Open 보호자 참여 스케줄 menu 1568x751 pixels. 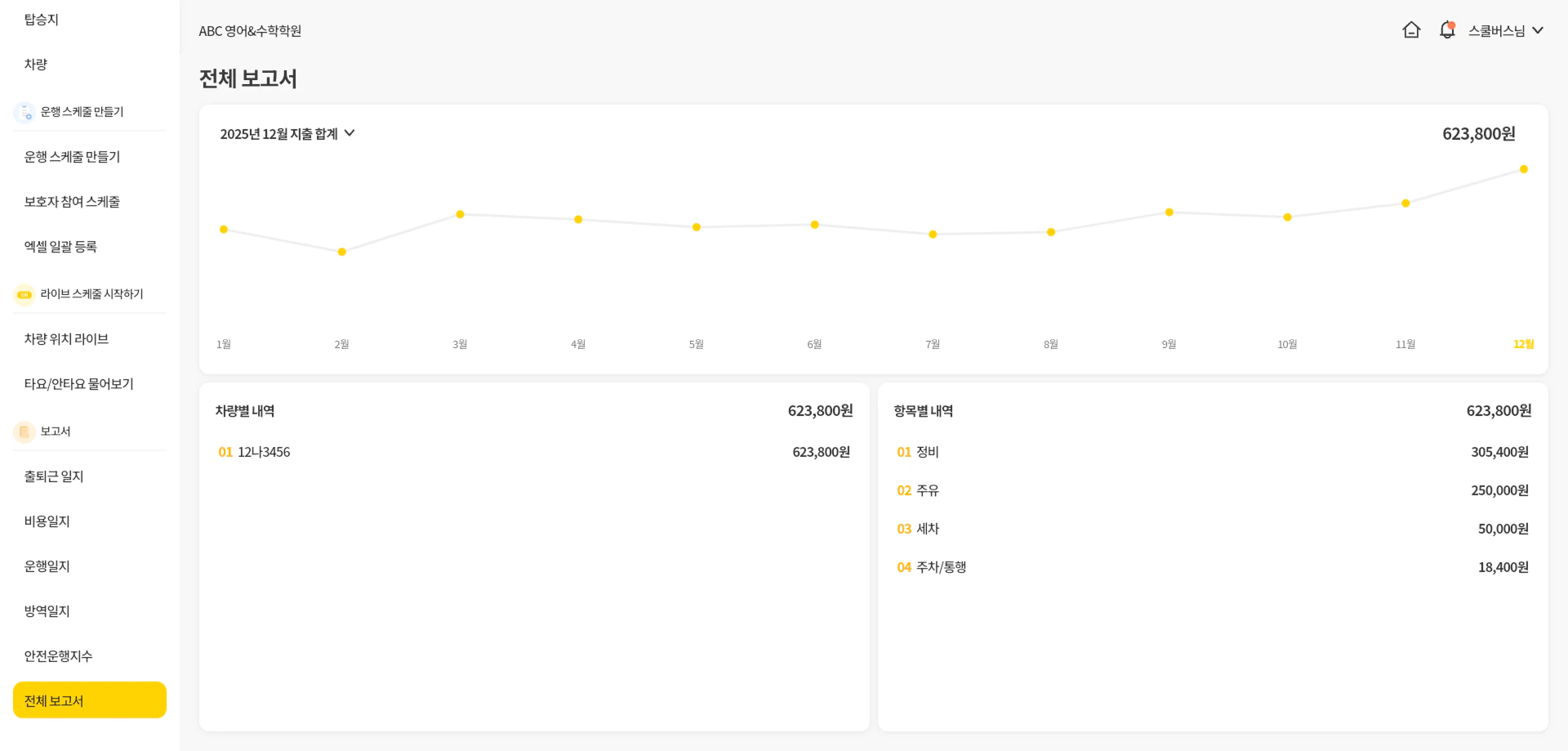tap(72, 202)
